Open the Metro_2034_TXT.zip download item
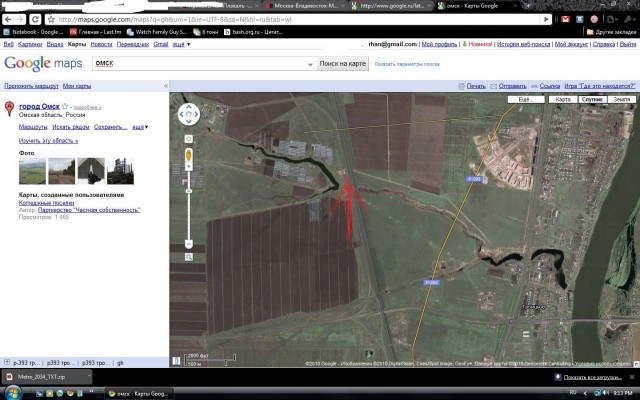 tap(44, 377)
